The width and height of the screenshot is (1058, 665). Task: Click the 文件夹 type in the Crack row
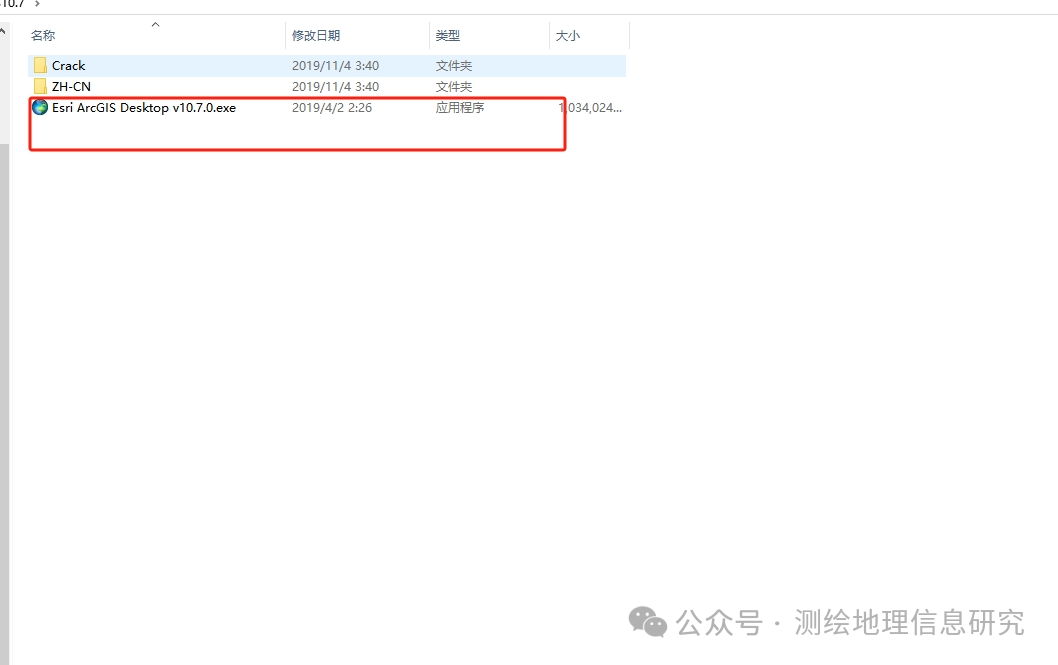point(453,65)
